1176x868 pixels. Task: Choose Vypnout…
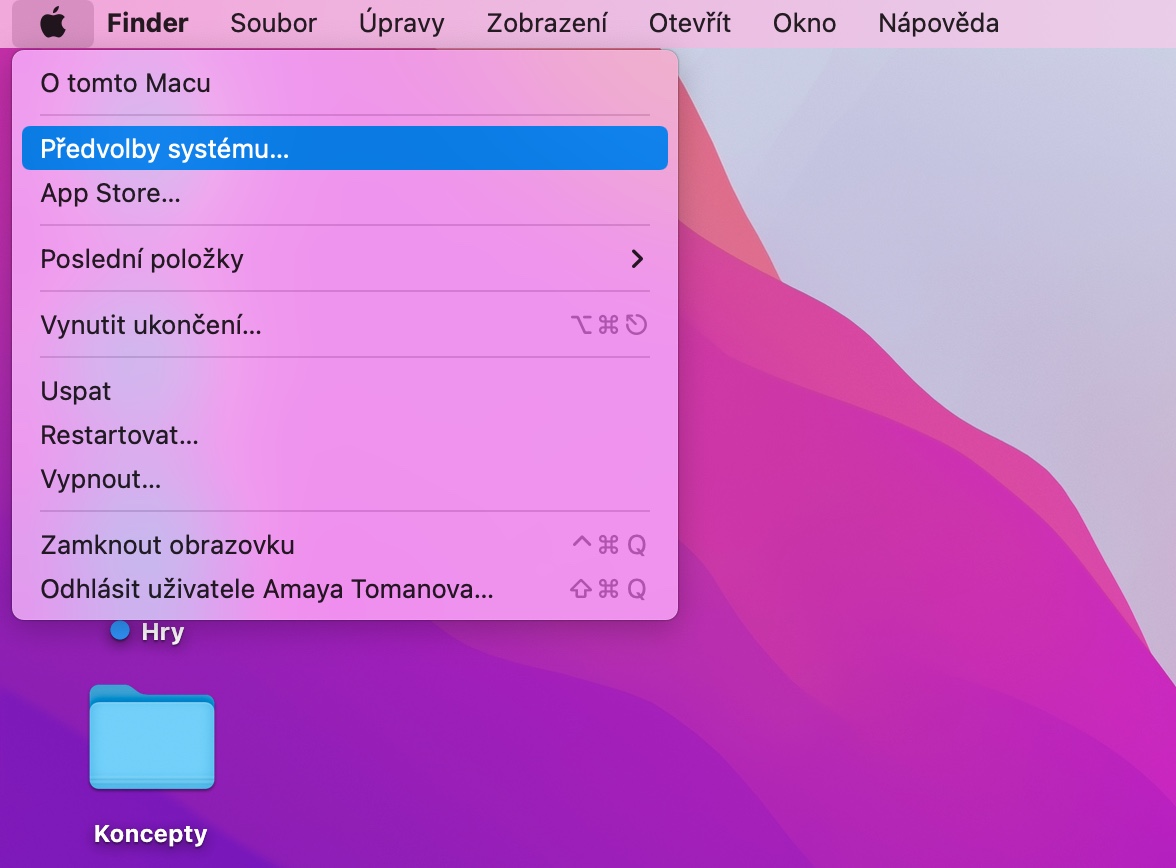coord(345,479)
